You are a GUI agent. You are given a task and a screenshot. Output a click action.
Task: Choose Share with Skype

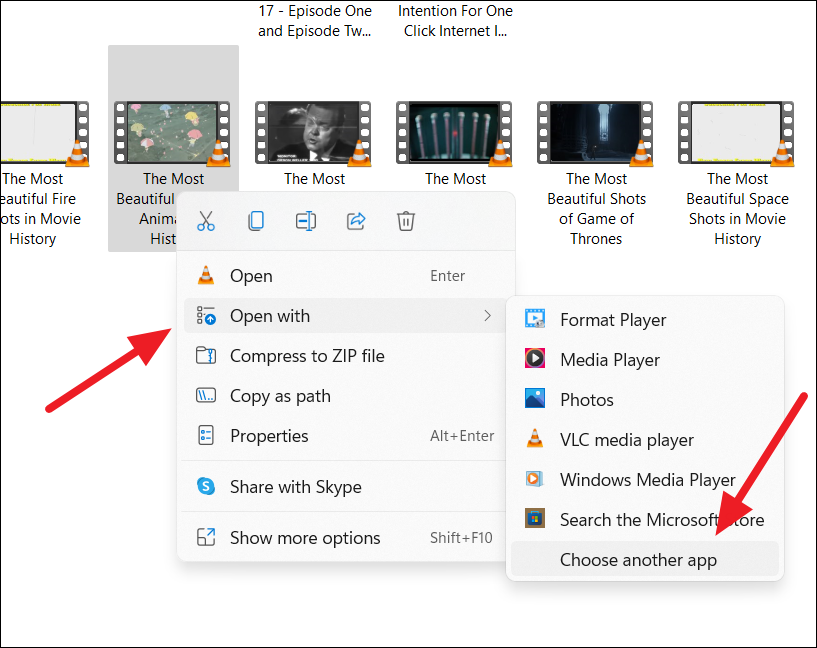point(345,487)
